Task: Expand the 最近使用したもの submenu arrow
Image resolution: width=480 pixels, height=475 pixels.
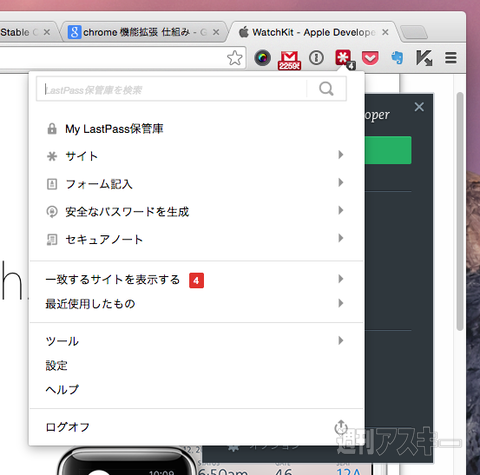Action: tap(340, 303)
